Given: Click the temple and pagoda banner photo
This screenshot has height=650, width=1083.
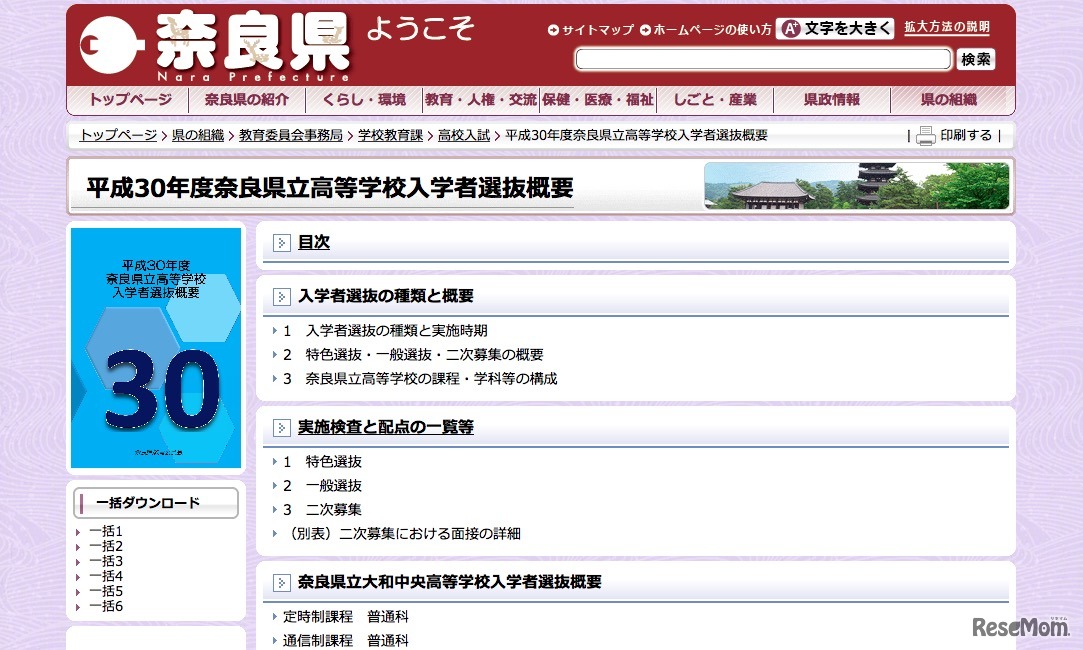Looking at the screenshot, I should click(x=856, y=186).
